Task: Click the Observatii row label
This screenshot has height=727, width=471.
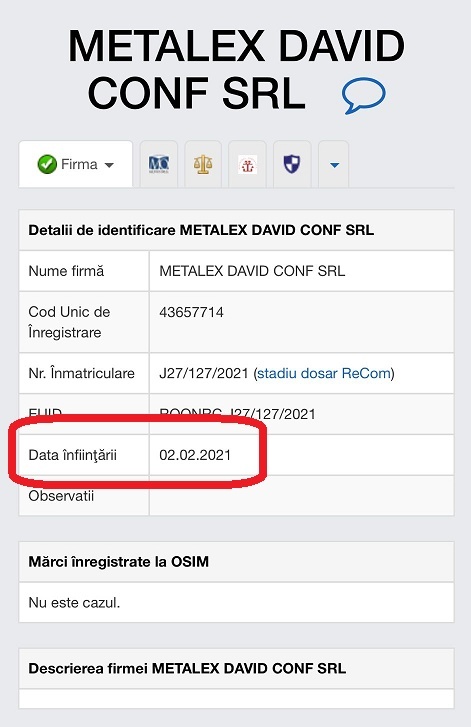Action: coord(61,496)
